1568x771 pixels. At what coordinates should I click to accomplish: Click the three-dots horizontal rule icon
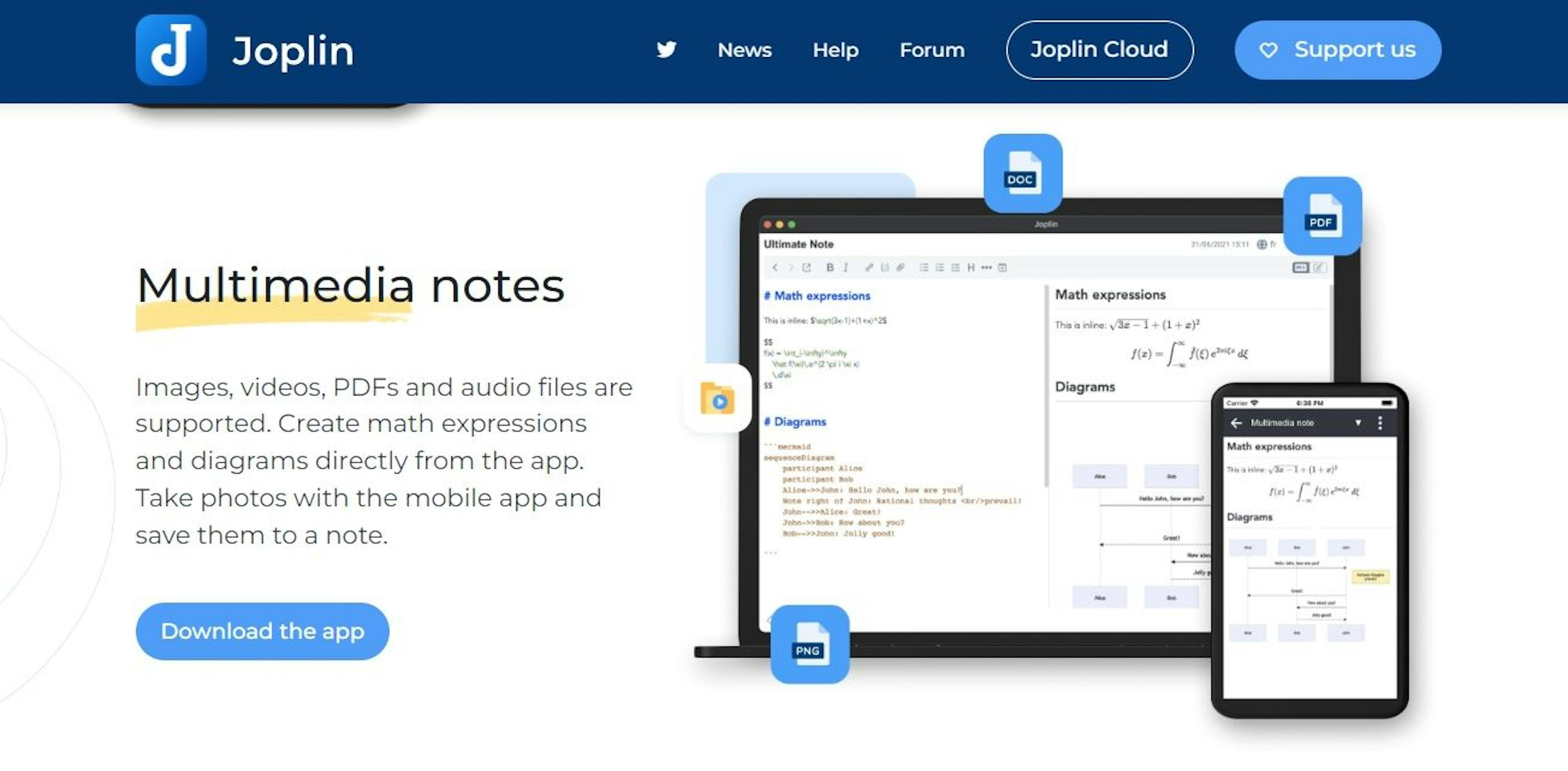[x=987, y=267]
